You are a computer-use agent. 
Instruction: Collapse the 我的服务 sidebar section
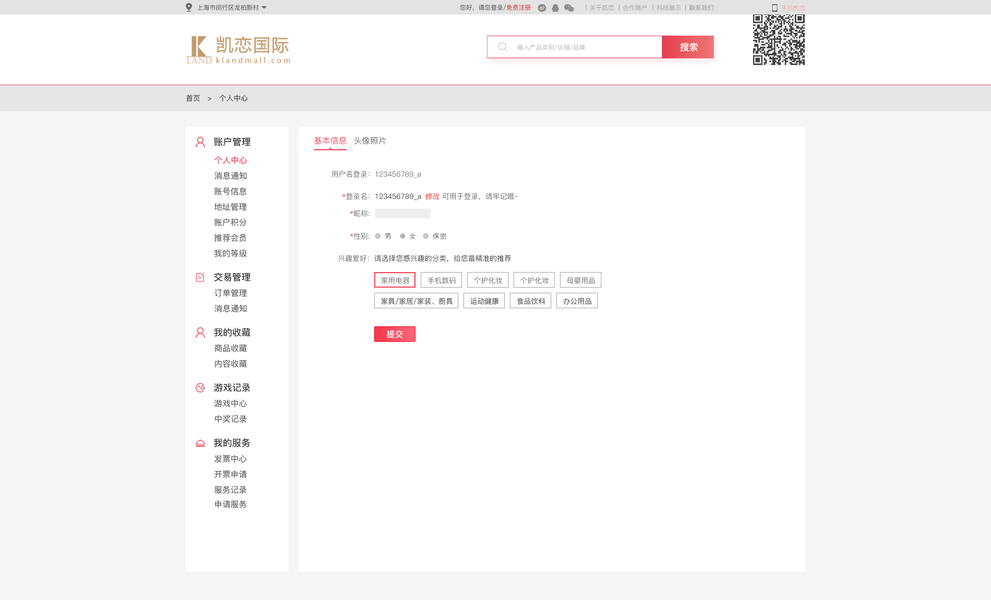(230, 442)
